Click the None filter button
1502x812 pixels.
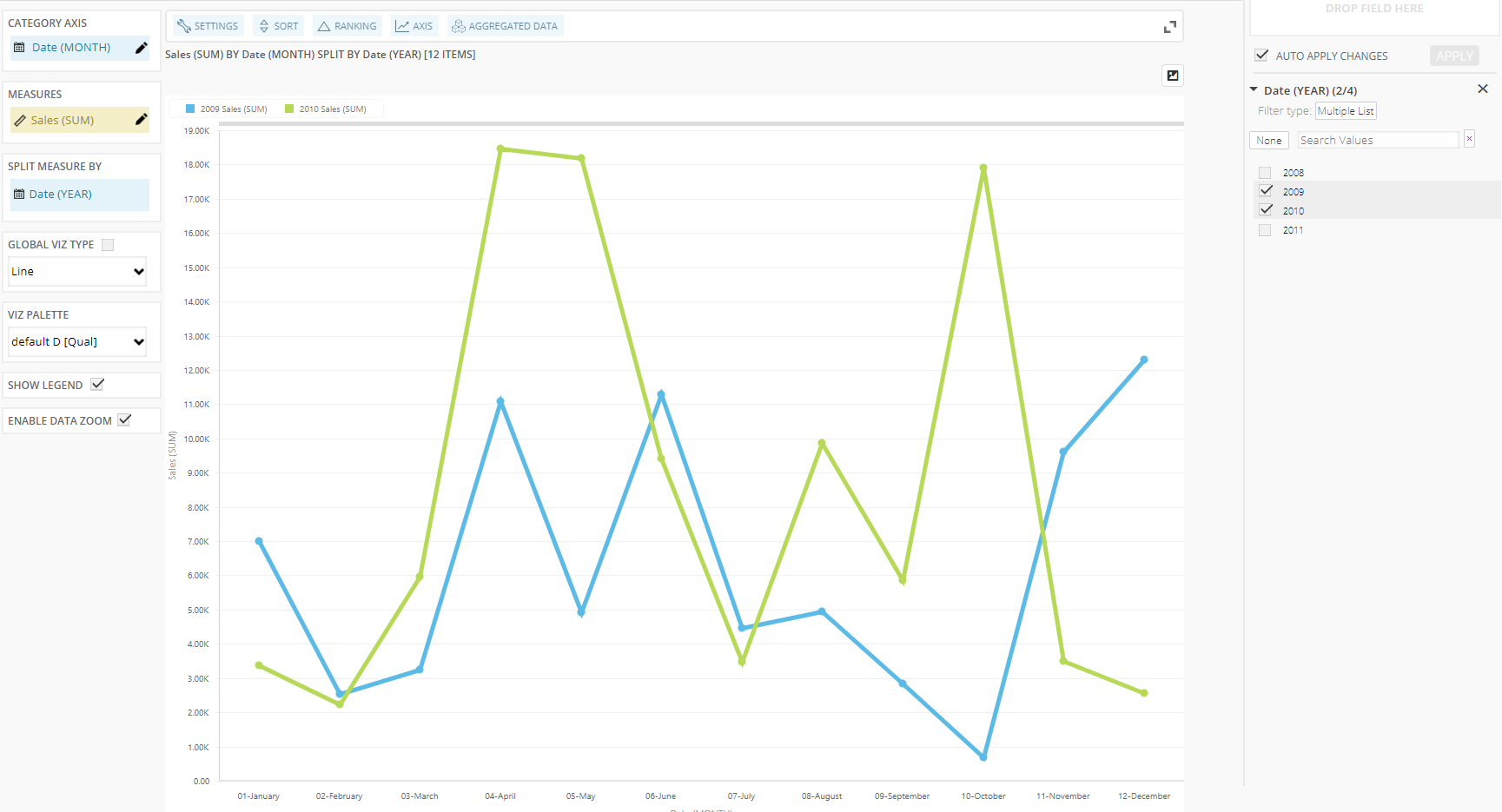click(x=1268, y=139)
